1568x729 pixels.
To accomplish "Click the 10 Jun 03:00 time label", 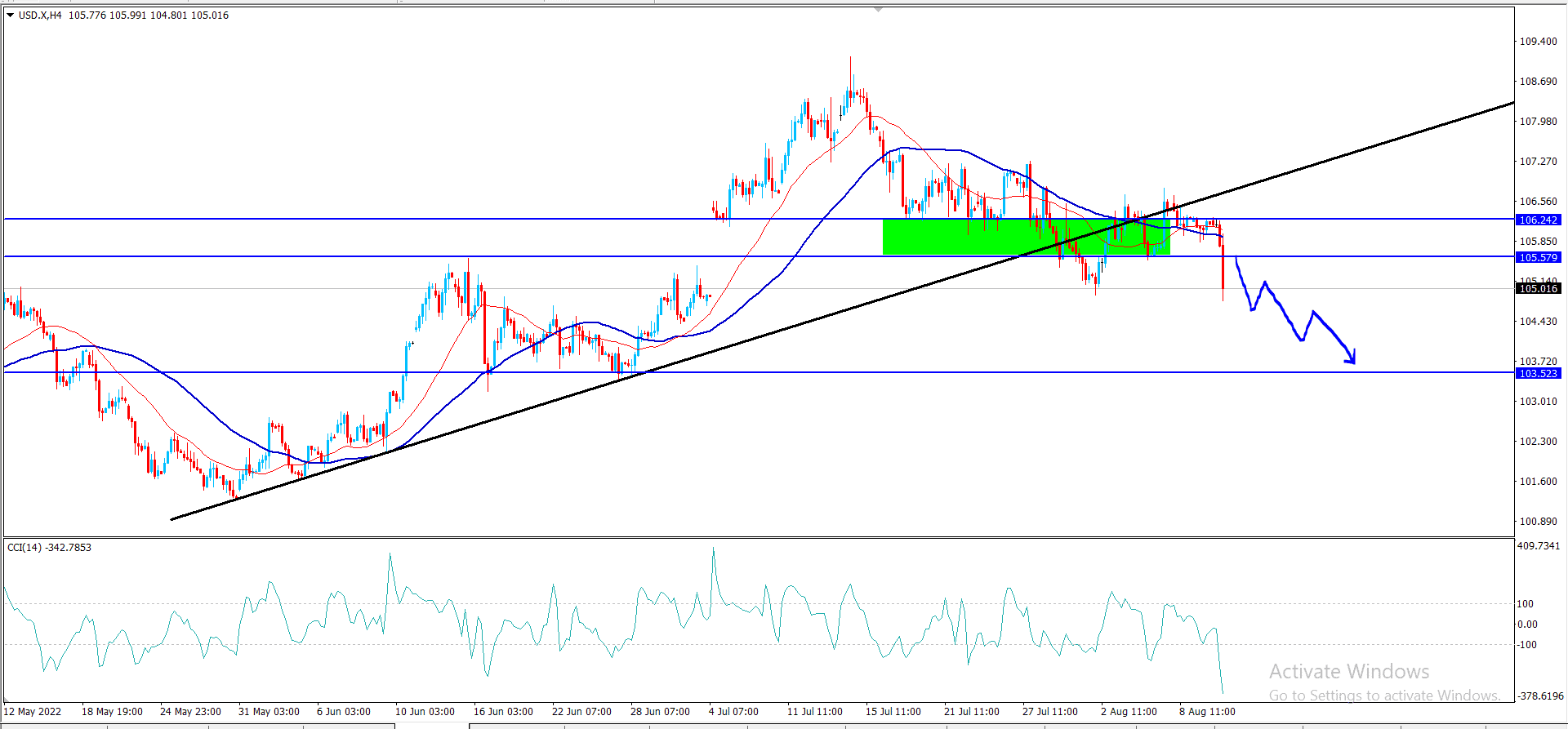I will point(425,712).
